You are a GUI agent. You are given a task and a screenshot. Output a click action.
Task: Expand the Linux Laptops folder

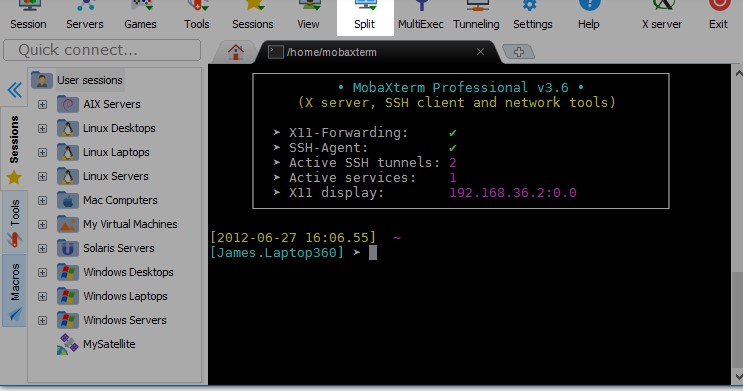[42, 153]
